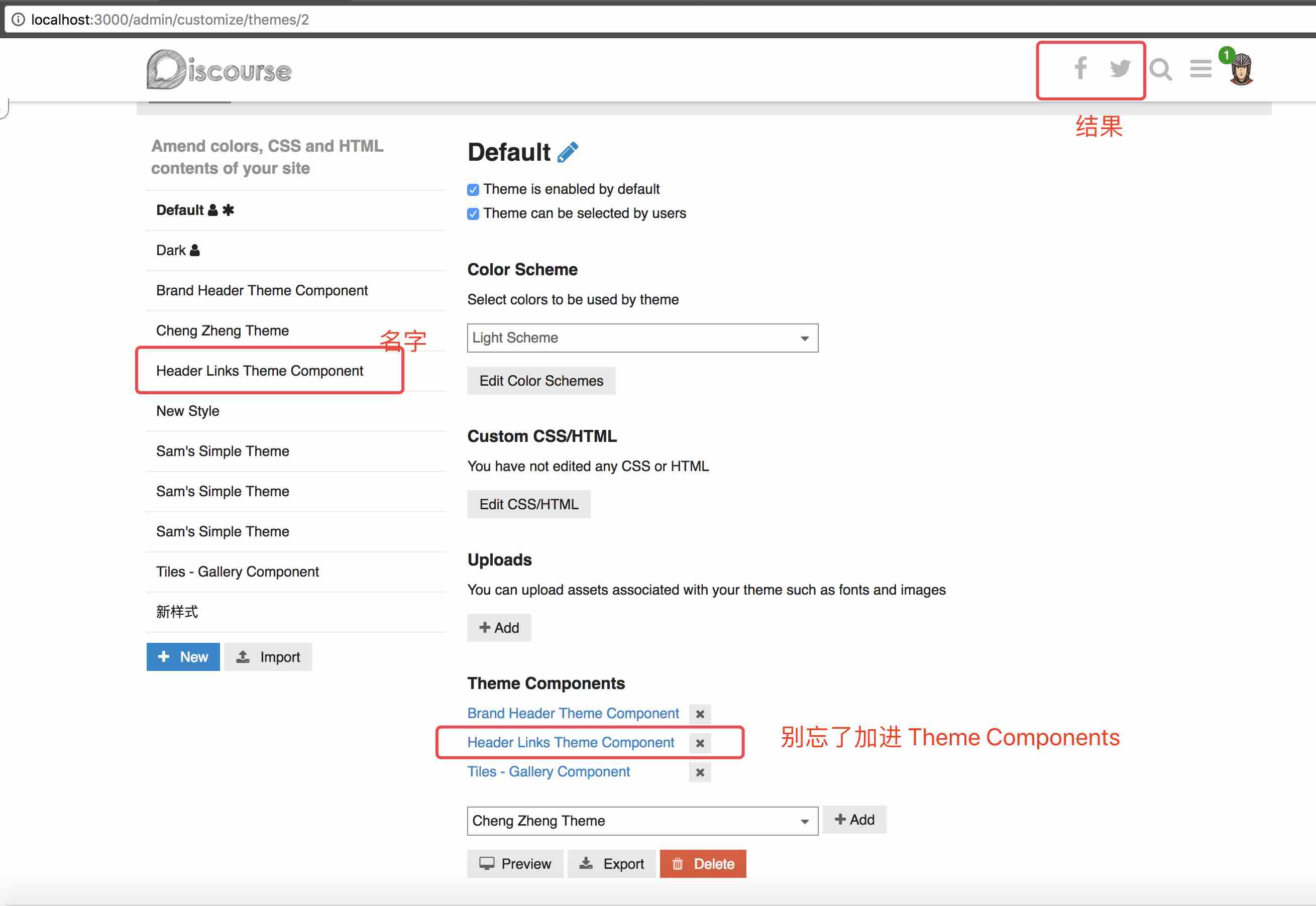This screenshot has width=1316, height=906.
Task: Toggle Theme can be selected by users
Action: click(473, 214)
